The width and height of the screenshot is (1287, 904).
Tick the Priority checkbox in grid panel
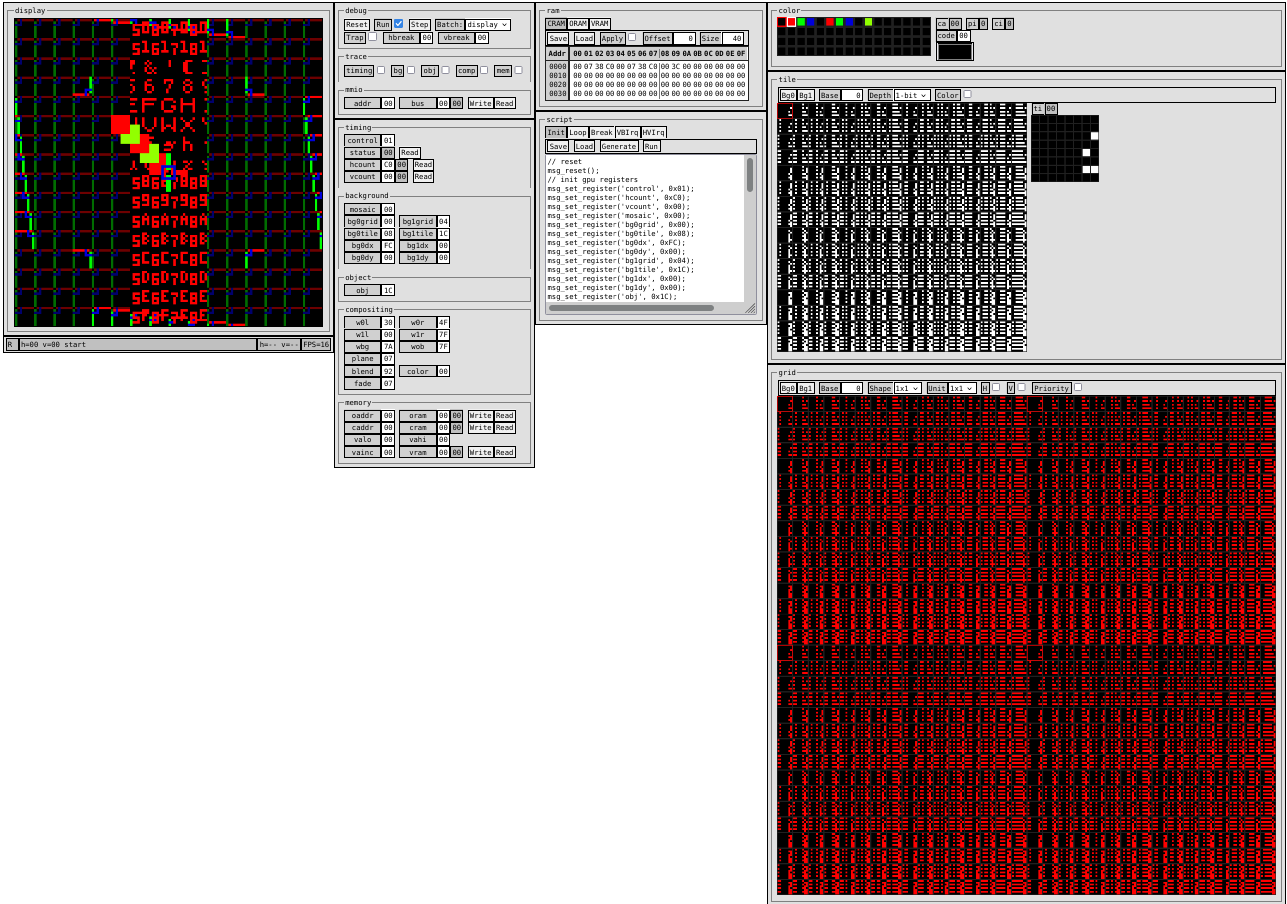coord(1078,387)
